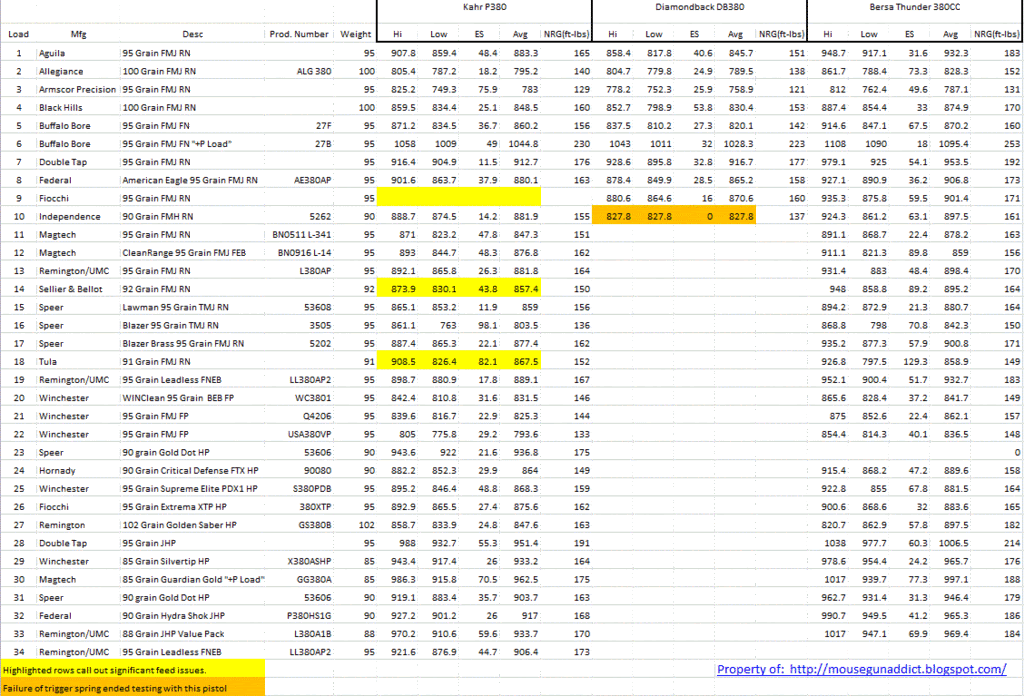
Task: Select the yellow 'Highlighted rows call out' legend cell
Action: tap(133, 670)
